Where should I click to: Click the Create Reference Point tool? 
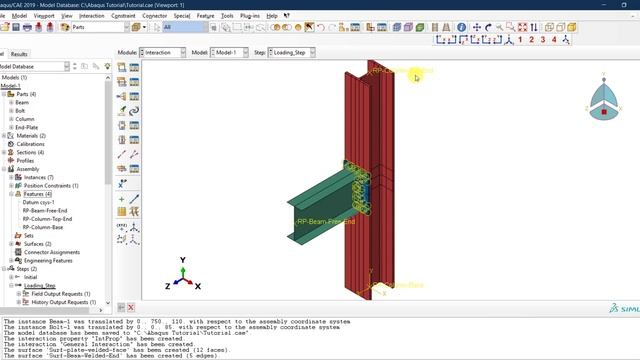(x=122, y=184)
